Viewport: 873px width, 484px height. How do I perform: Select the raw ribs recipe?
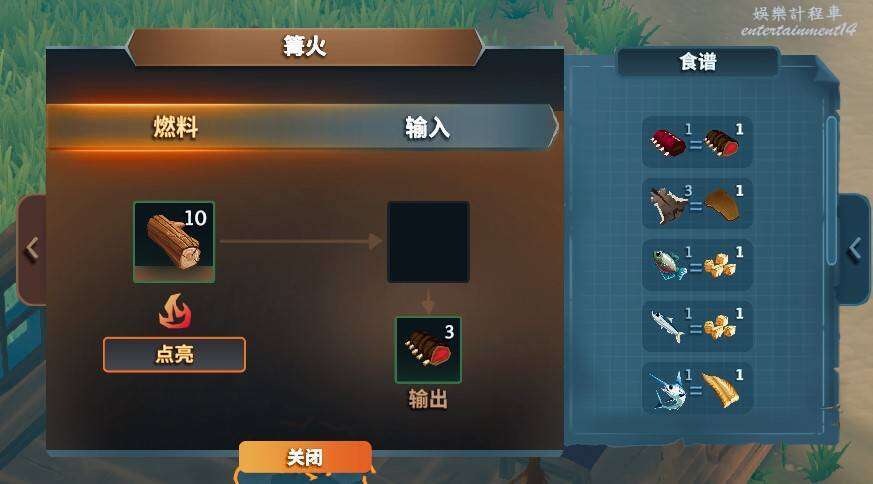coord(697,142)
